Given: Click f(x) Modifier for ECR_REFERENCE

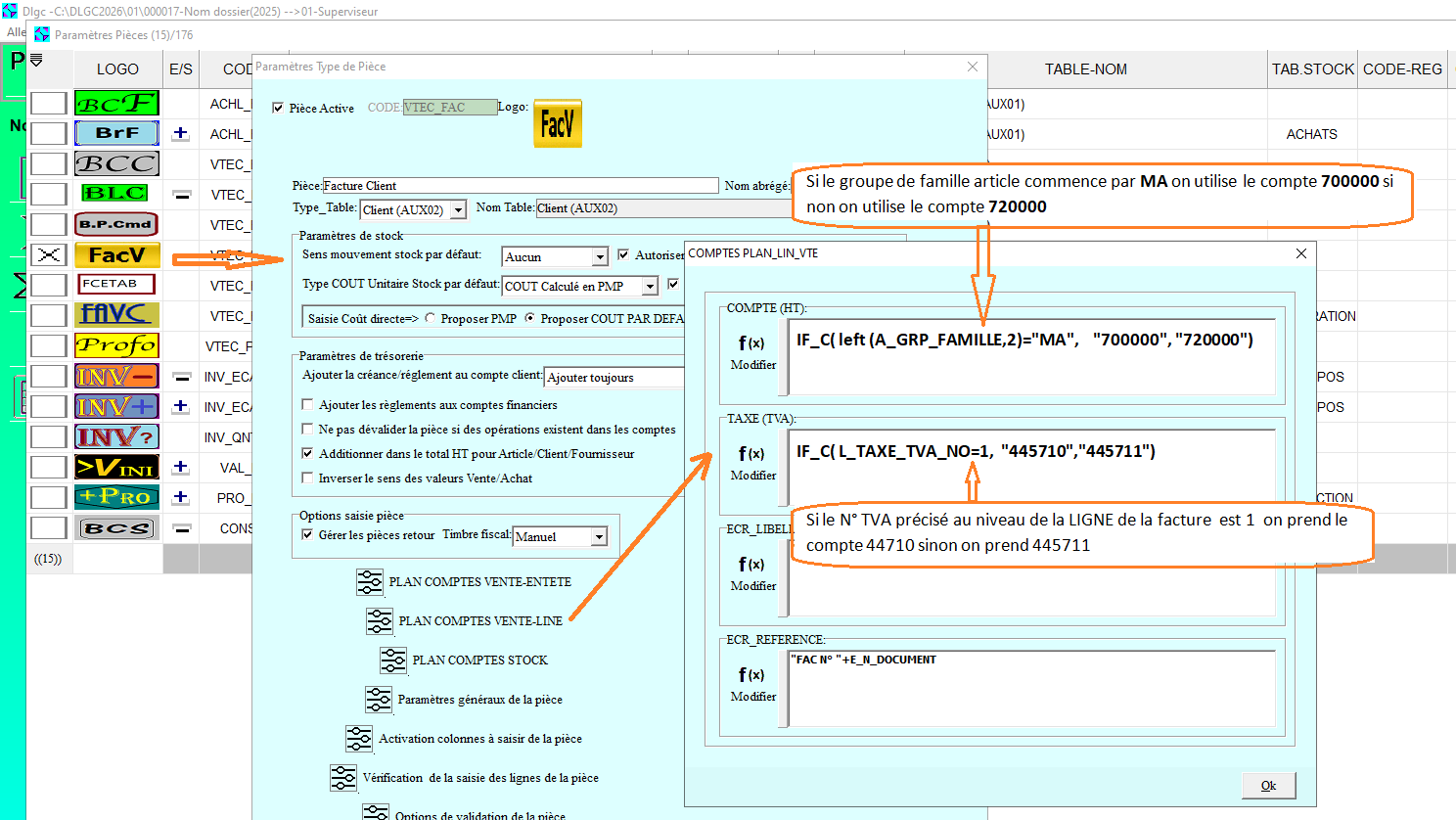Looking at the screenshot, I should coord(752,683).
